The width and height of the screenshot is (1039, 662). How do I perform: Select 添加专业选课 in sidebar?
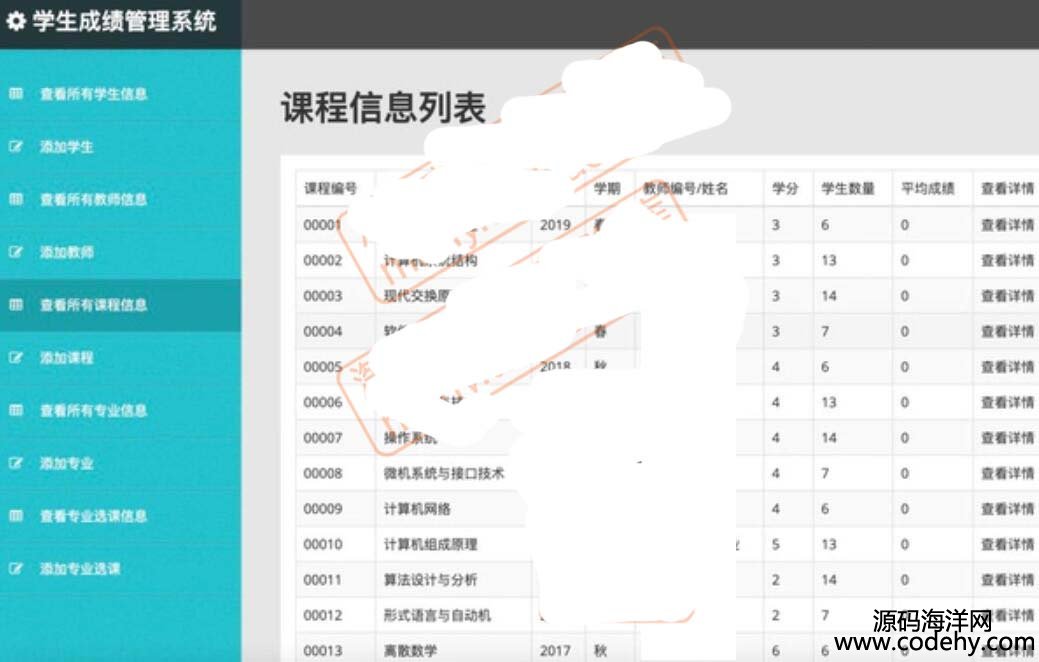(x=80, y=569)
